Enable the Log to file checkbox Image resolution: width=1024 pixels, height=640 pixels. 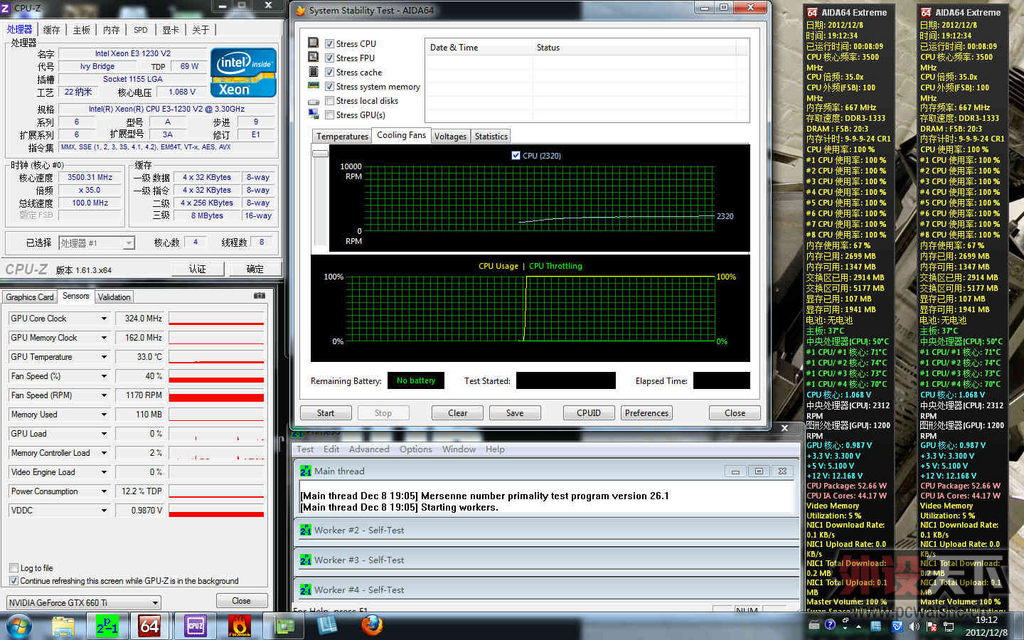click(14, 568)
